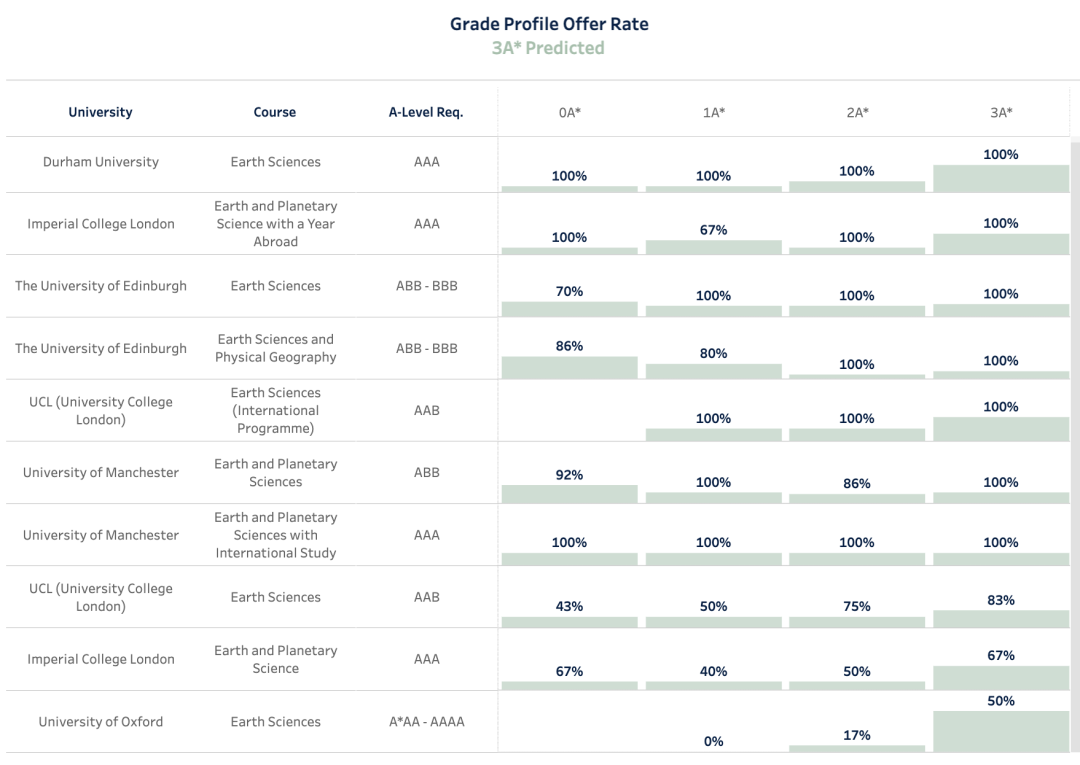
Task: Select the 3A* column header
Action: 1001,113
